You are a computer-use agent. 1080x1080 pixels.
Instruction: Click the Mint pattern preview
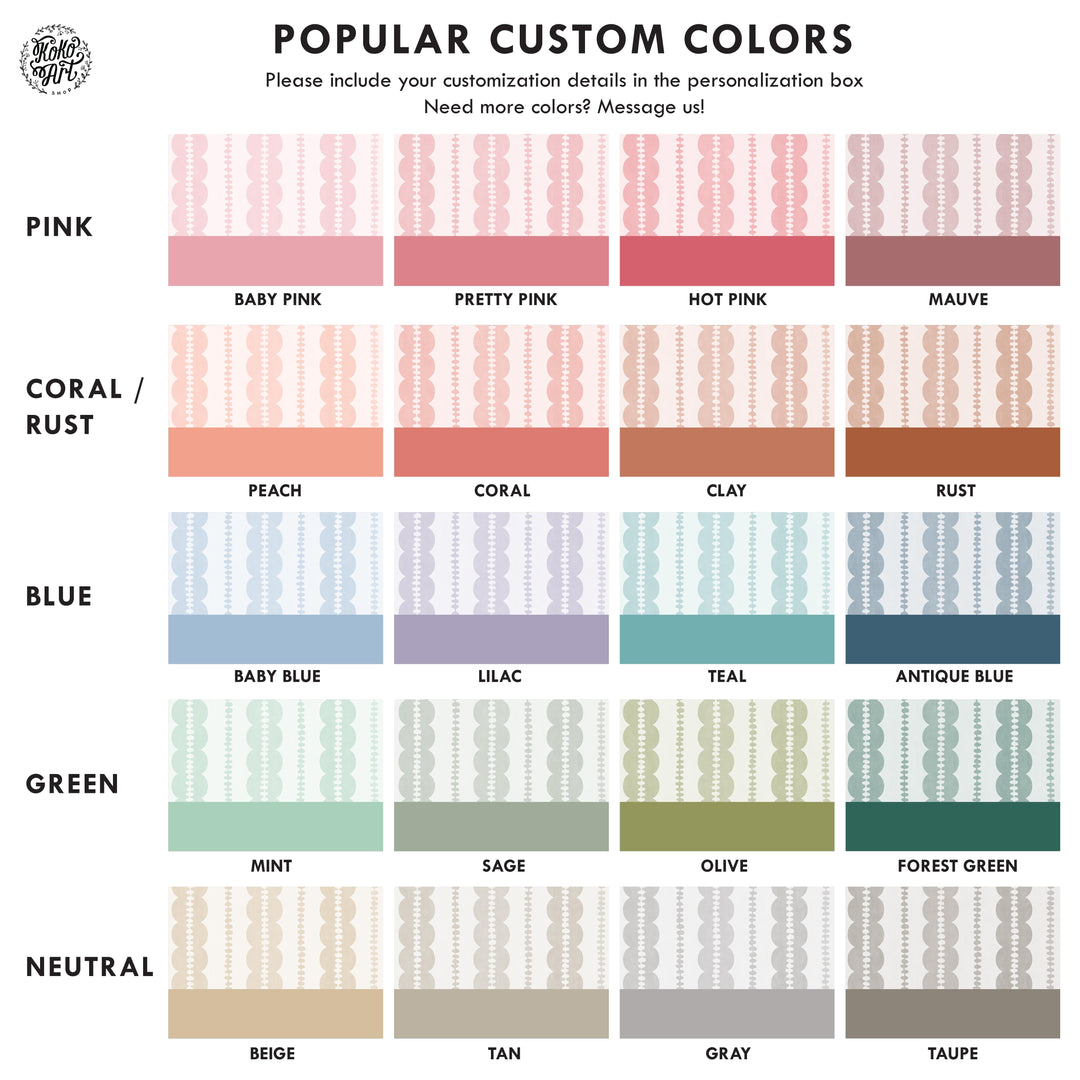pyautogui.click(x=275, y=750)
